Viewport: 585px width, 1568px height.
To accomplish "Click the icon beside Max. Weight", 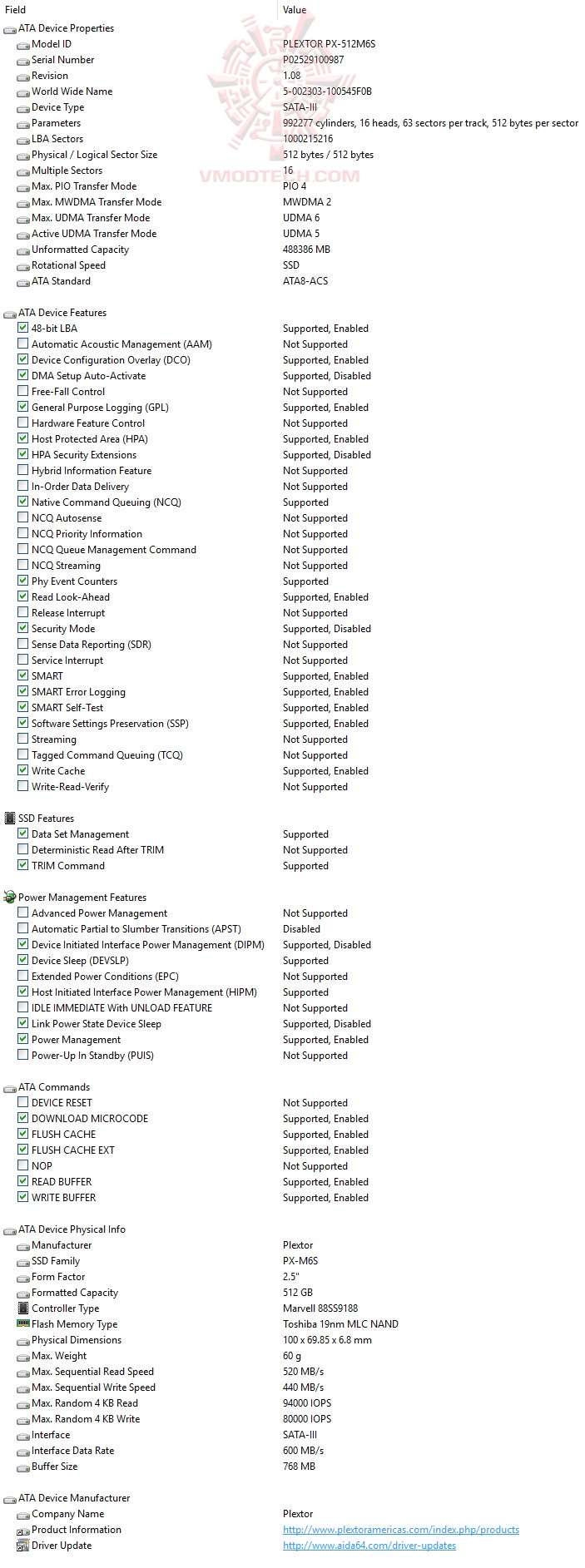I will coord(23,1357).
